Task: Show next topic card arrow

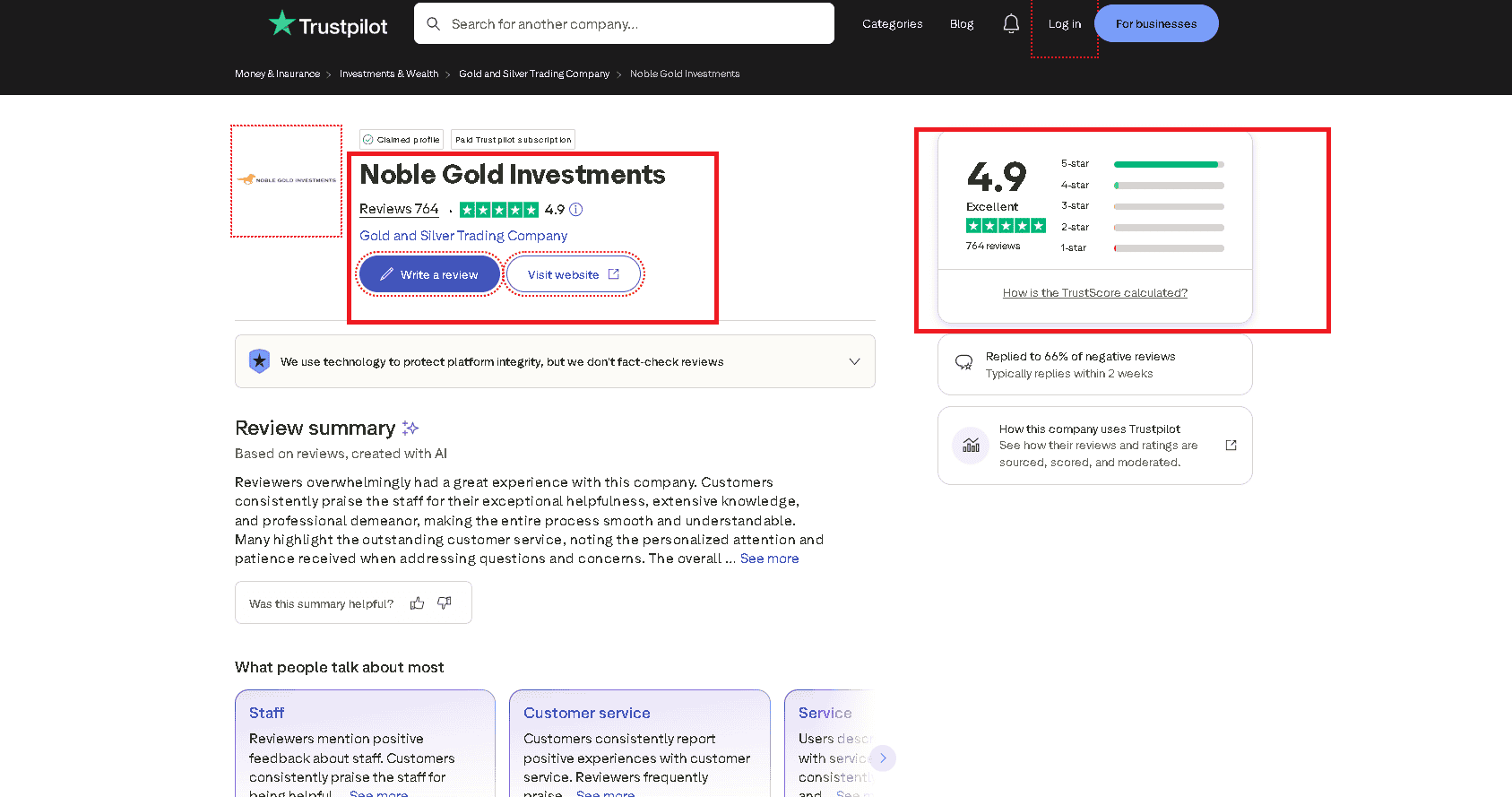Action: [883, 758]
